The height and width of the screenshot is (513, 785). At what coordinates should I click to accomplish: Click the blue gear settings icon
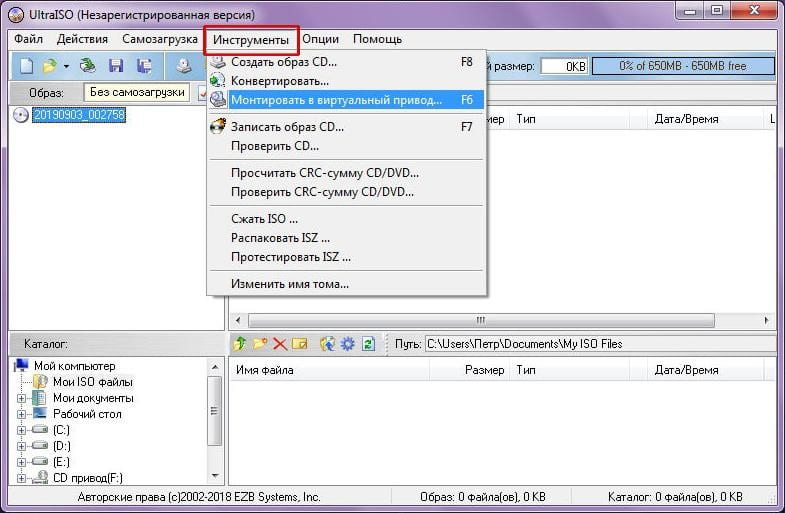347,344
